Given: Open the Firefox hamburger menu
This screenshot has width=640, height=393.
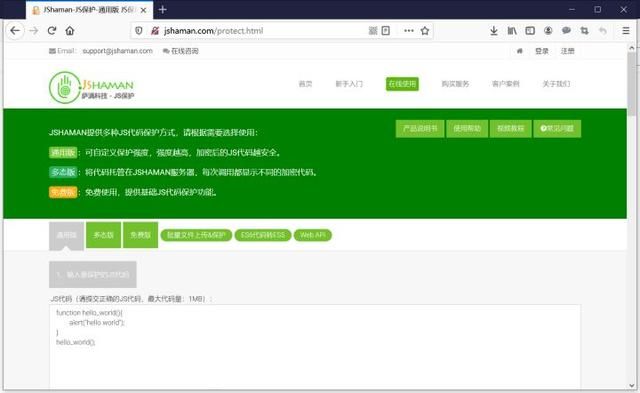Looking at the screenshot, I should 626,31.
